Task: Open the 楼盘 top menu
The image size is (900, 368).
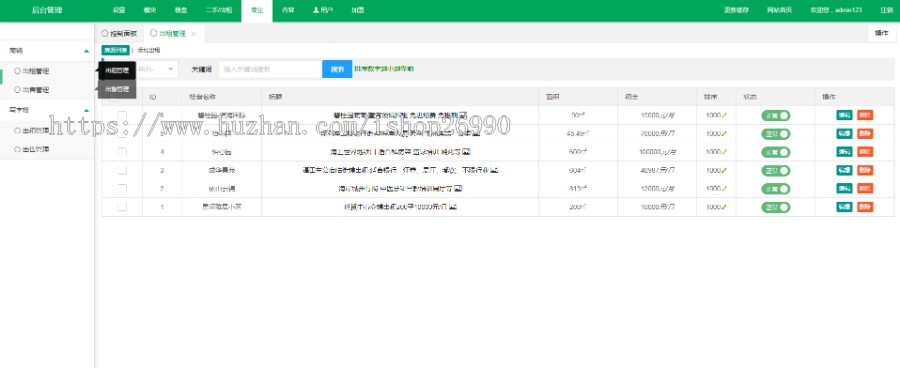Action: [181, 10]
